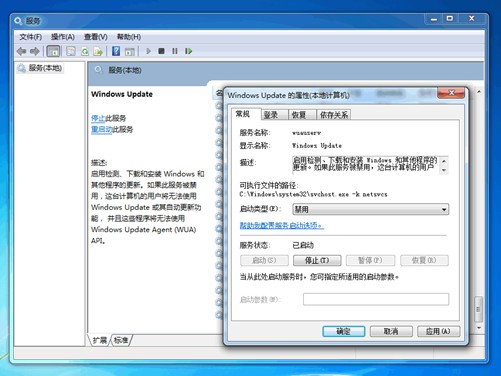Open the 启动类型 dropdown showing 禁用
The width and height of the screenshot is (501, 376).
click(x=370, y=209)
